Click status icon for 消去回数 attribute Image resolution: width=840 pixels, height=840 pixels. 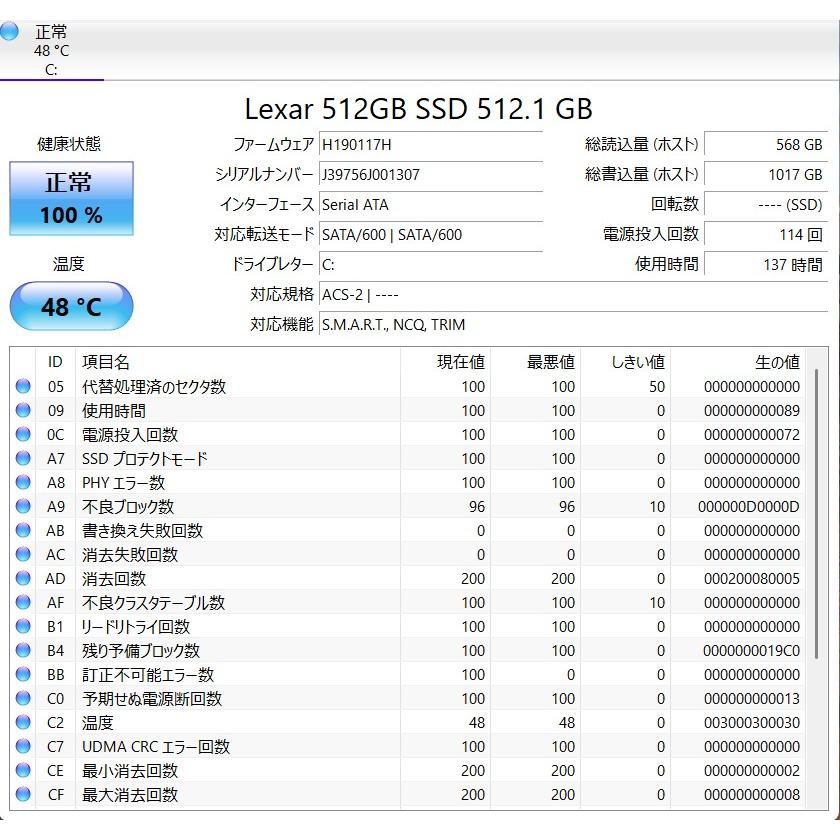coord(22,579)
